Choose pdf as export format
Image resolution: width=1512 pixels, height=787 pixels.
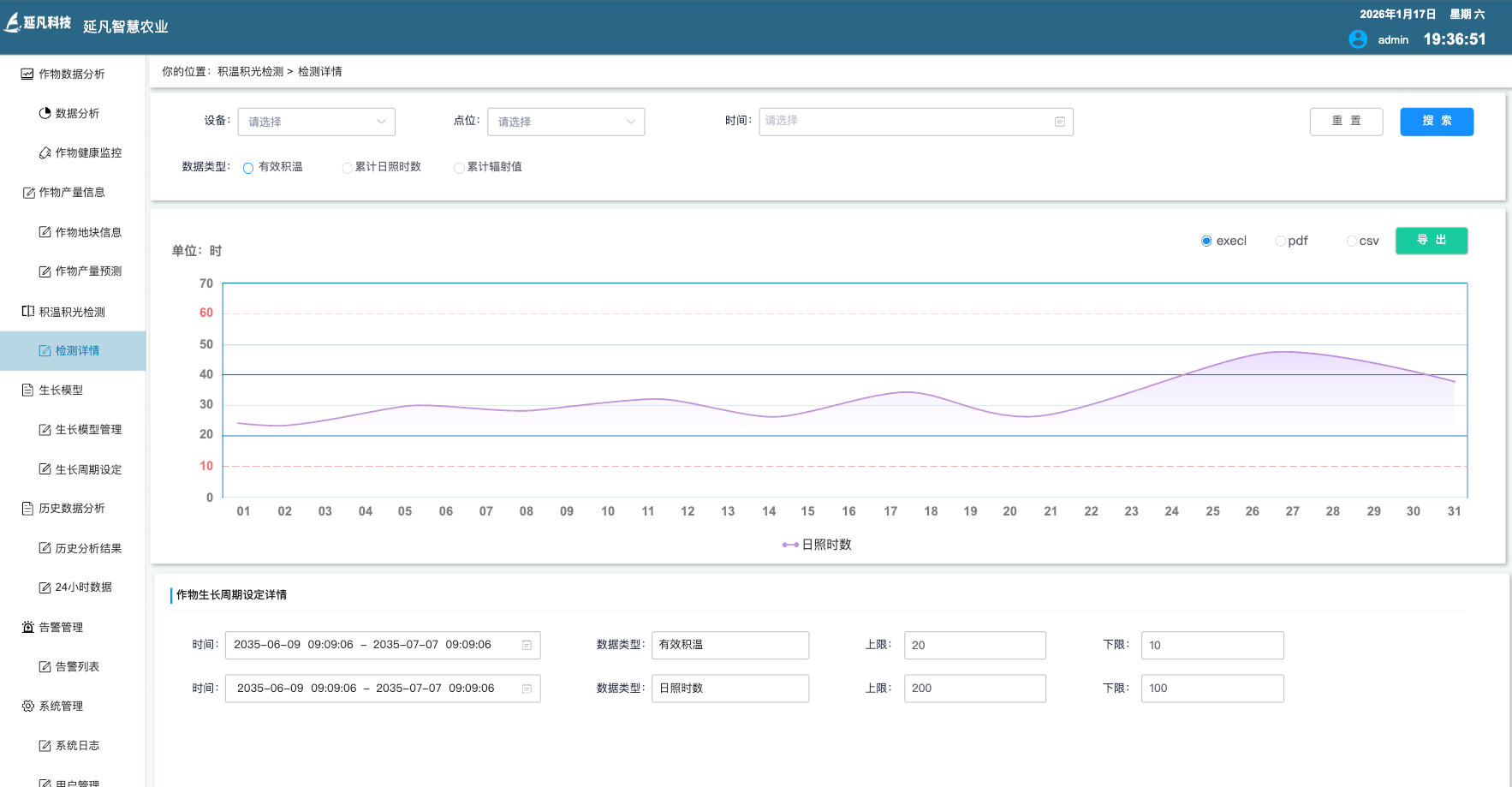1280,241
